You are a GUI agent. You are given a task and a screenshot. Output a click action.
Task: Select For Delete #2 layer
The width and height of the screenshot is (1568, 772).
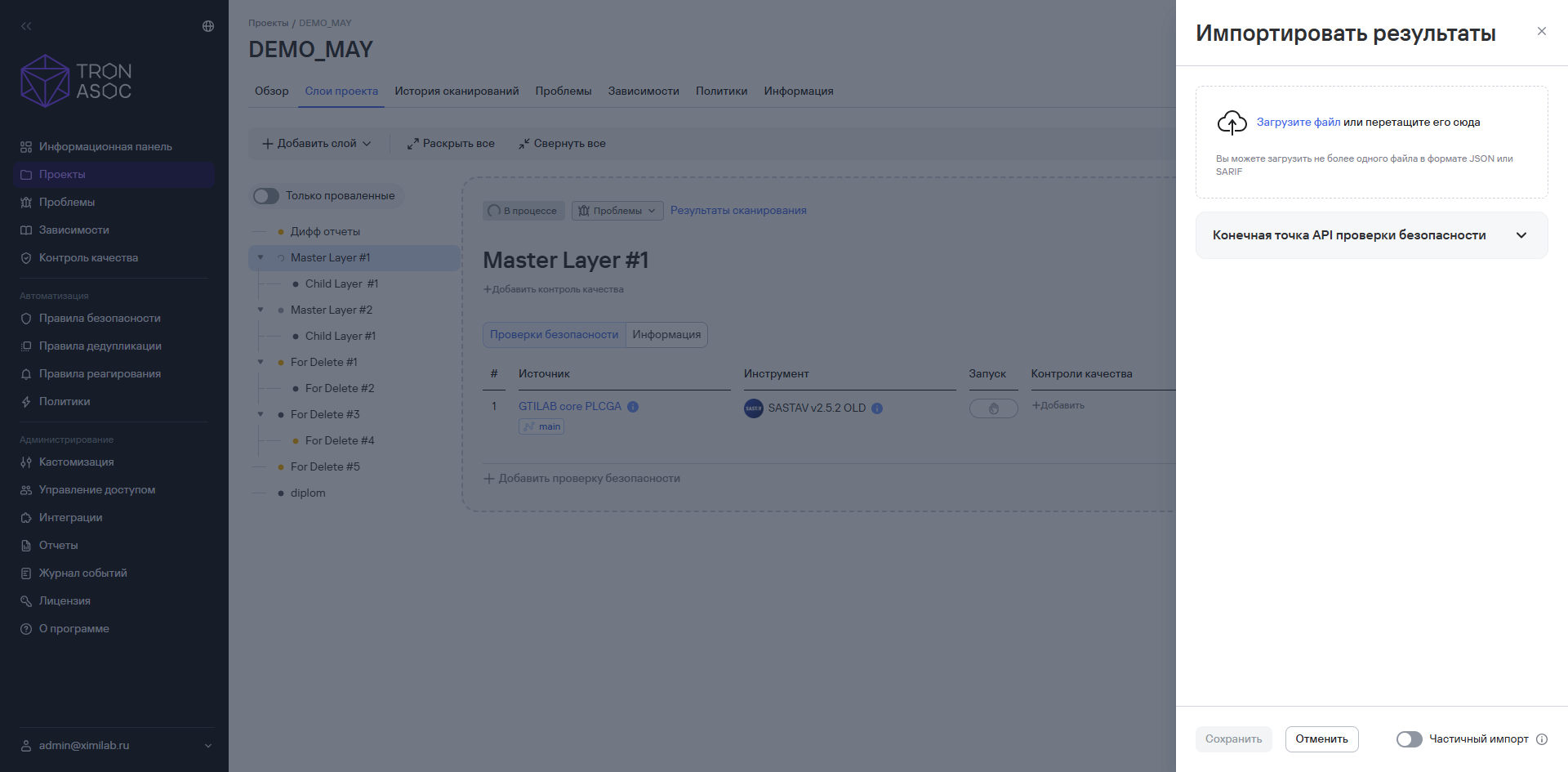[x=340, y=389]
